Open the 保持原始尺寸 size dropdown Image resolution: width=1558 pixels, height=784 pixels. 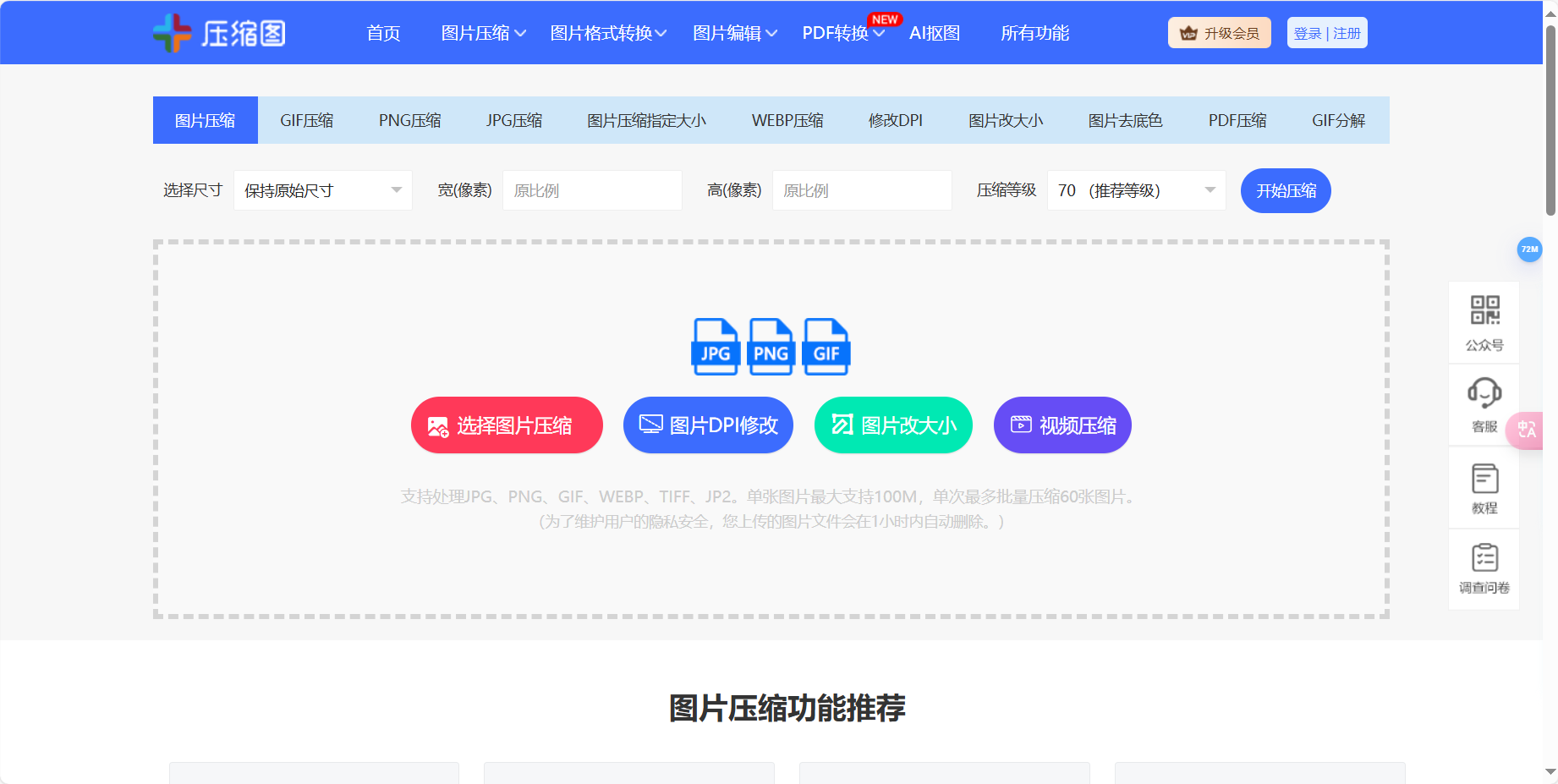pos(321,190)
